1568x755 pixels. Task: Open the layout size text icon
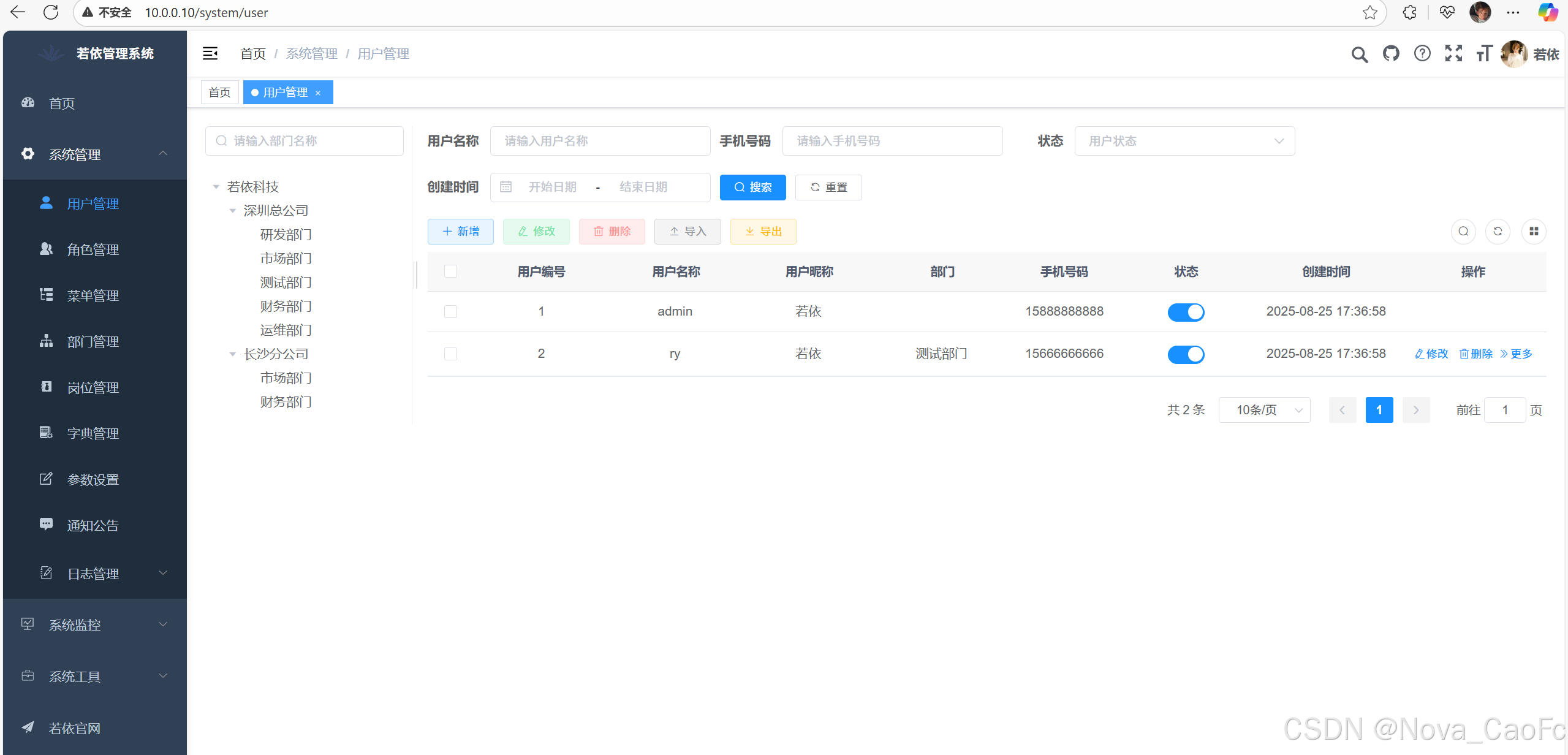coord(1484,54)
